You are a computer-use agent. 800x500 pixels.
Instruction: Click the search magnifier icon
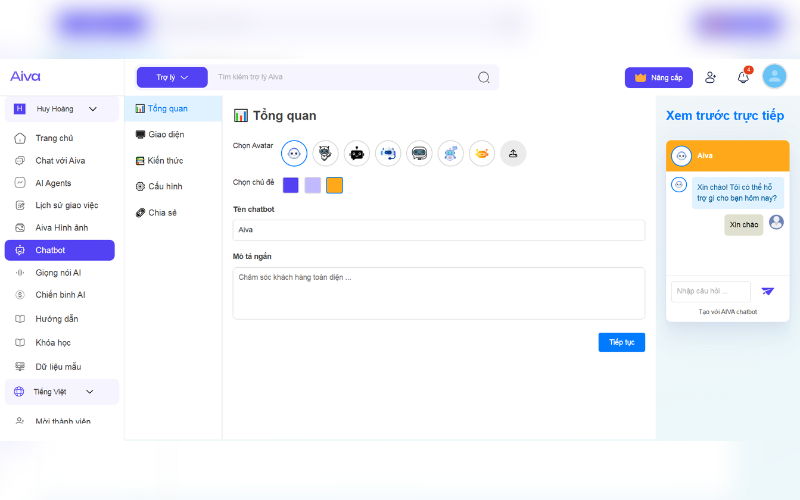tap(484, 77)
